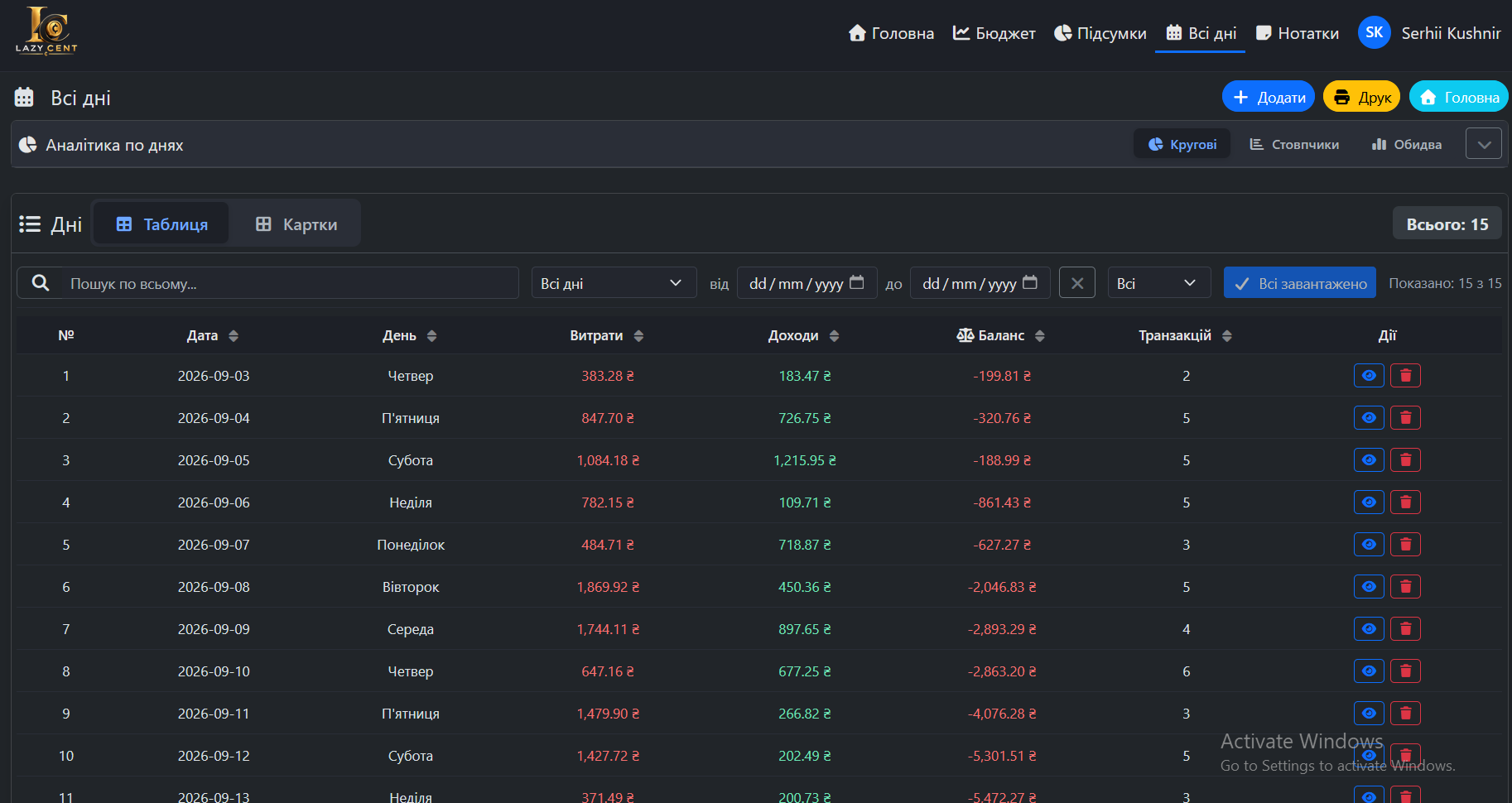Click the Lazy Cent logo
The image size is (1512, 803).
click(x=46, y=31)
